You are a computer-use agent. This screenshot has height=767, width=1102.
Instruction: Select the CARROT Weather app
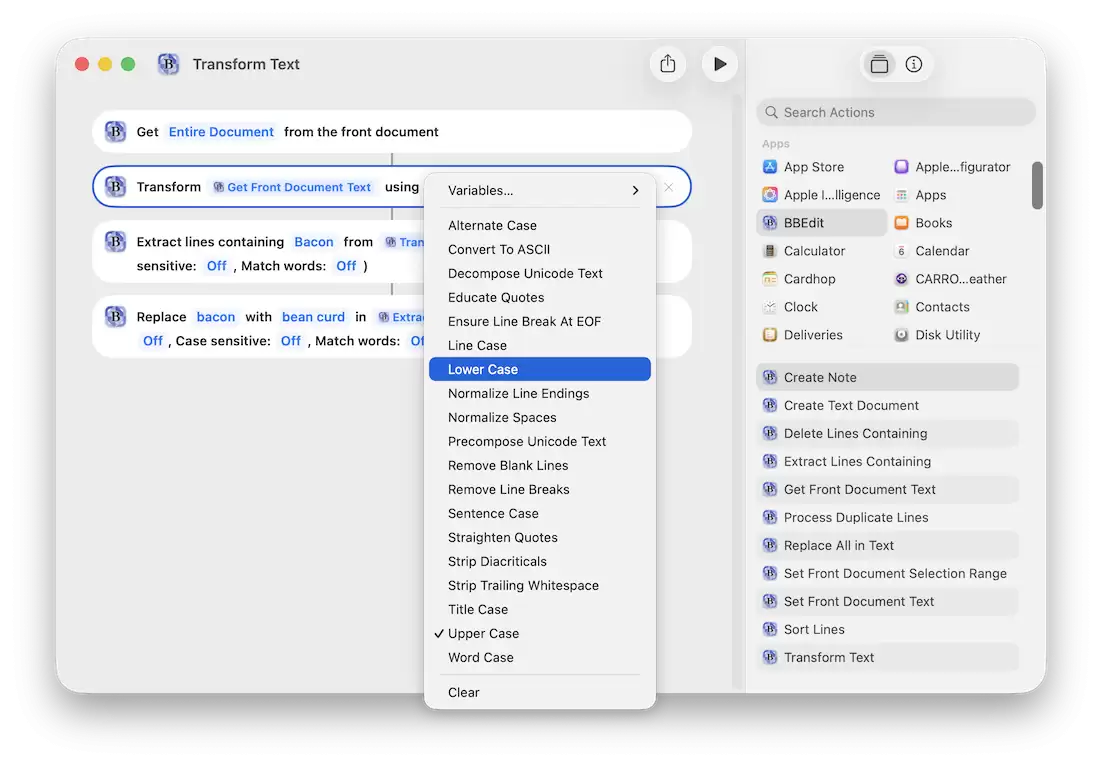tap(952, 279)
